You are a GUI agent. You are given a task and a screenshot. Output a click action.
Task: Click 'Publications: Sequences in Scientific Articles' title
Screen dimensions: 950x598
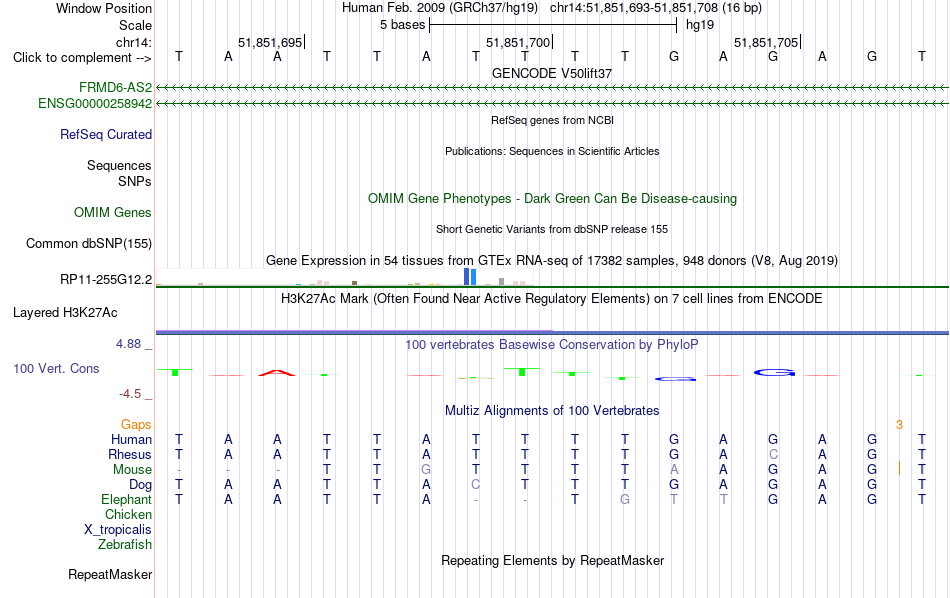(x=552, y=151)
